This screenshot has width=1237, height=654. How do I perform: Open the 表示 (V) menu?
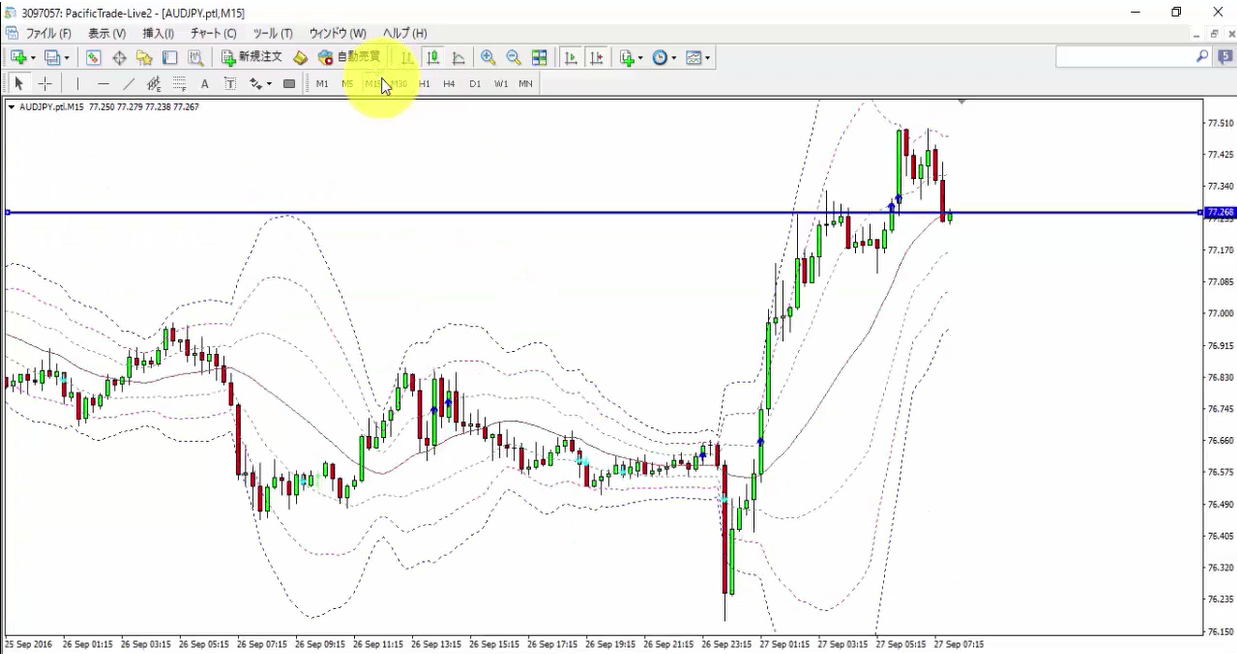[107, 34]
